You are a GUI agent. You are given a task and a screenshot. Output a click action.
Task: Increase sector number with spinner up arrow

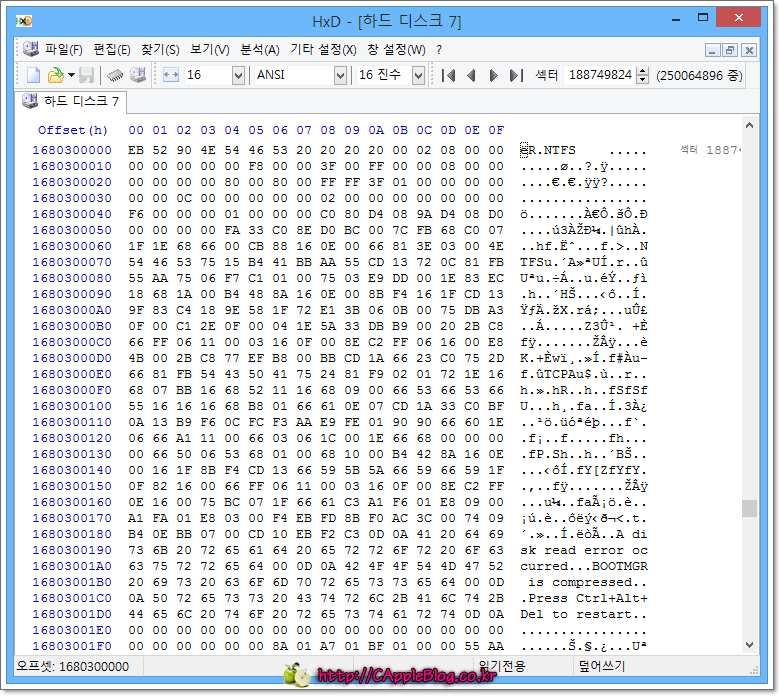(x=643, y=71)
